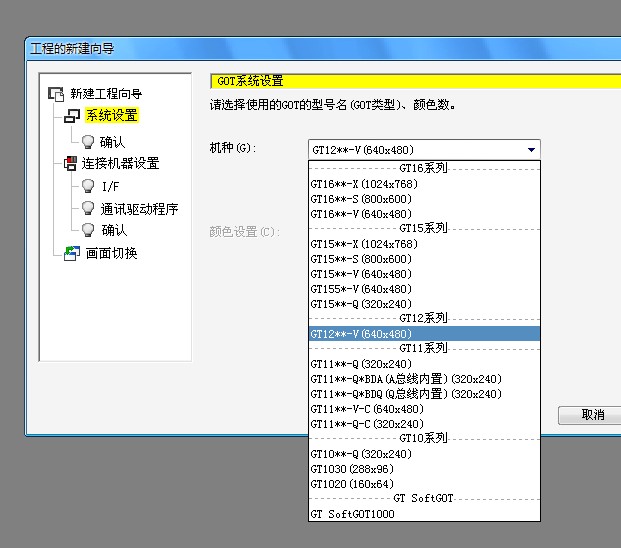Select GT1030 (288x96) model entry

(x=354, y=469)
